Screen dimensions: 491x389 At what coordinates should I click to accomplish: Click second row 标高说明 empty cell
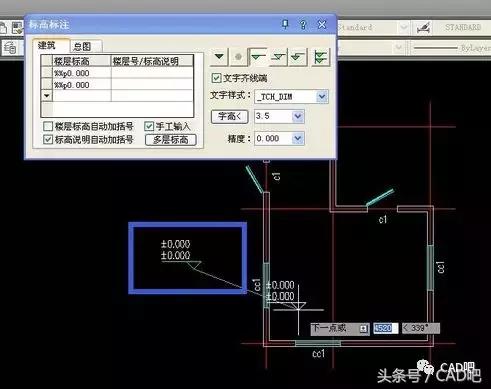click(x=152, y=85)
